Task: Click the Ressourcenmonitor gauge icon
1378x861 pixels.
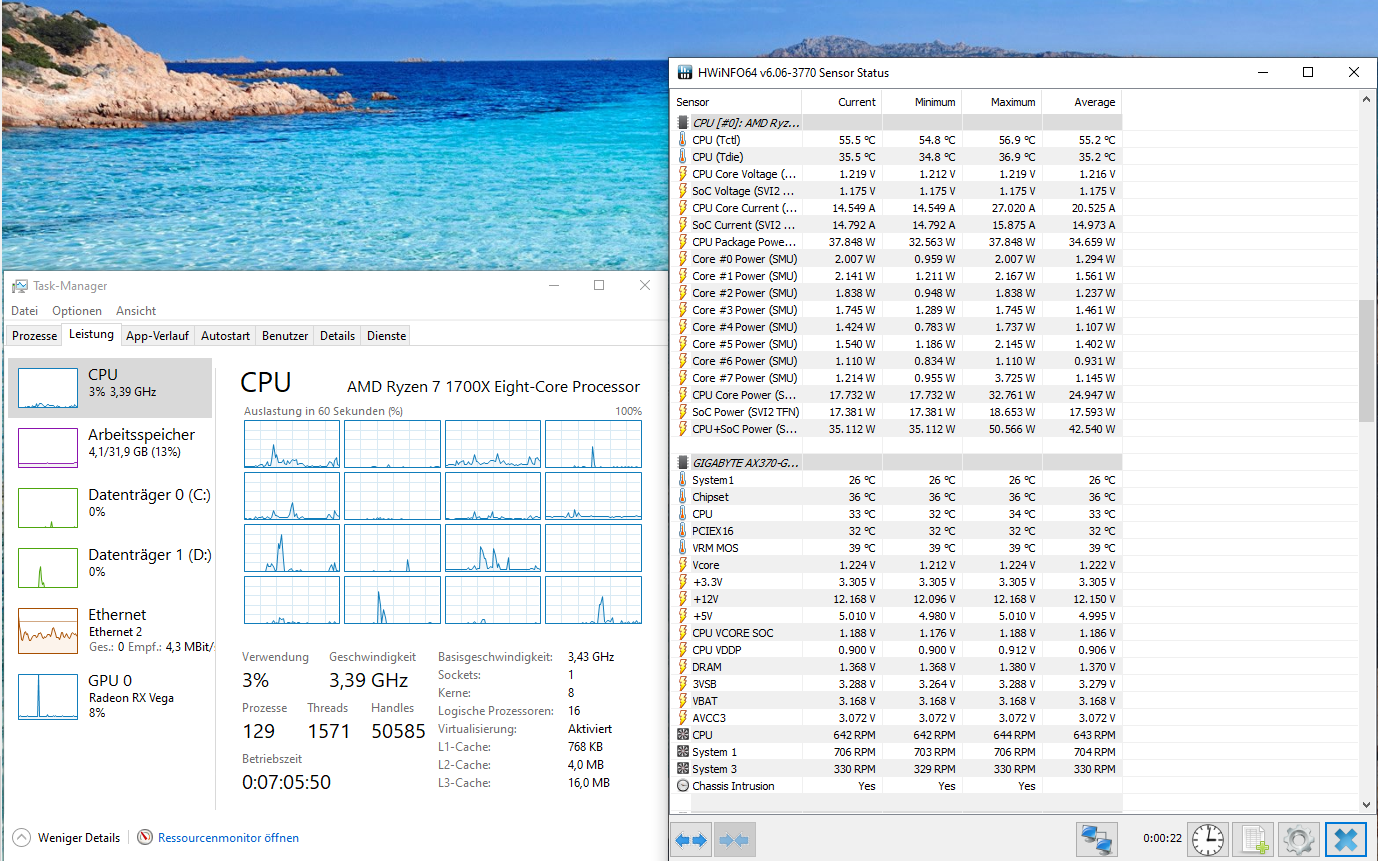Action: pyautogui.click(x=145, y=838)
